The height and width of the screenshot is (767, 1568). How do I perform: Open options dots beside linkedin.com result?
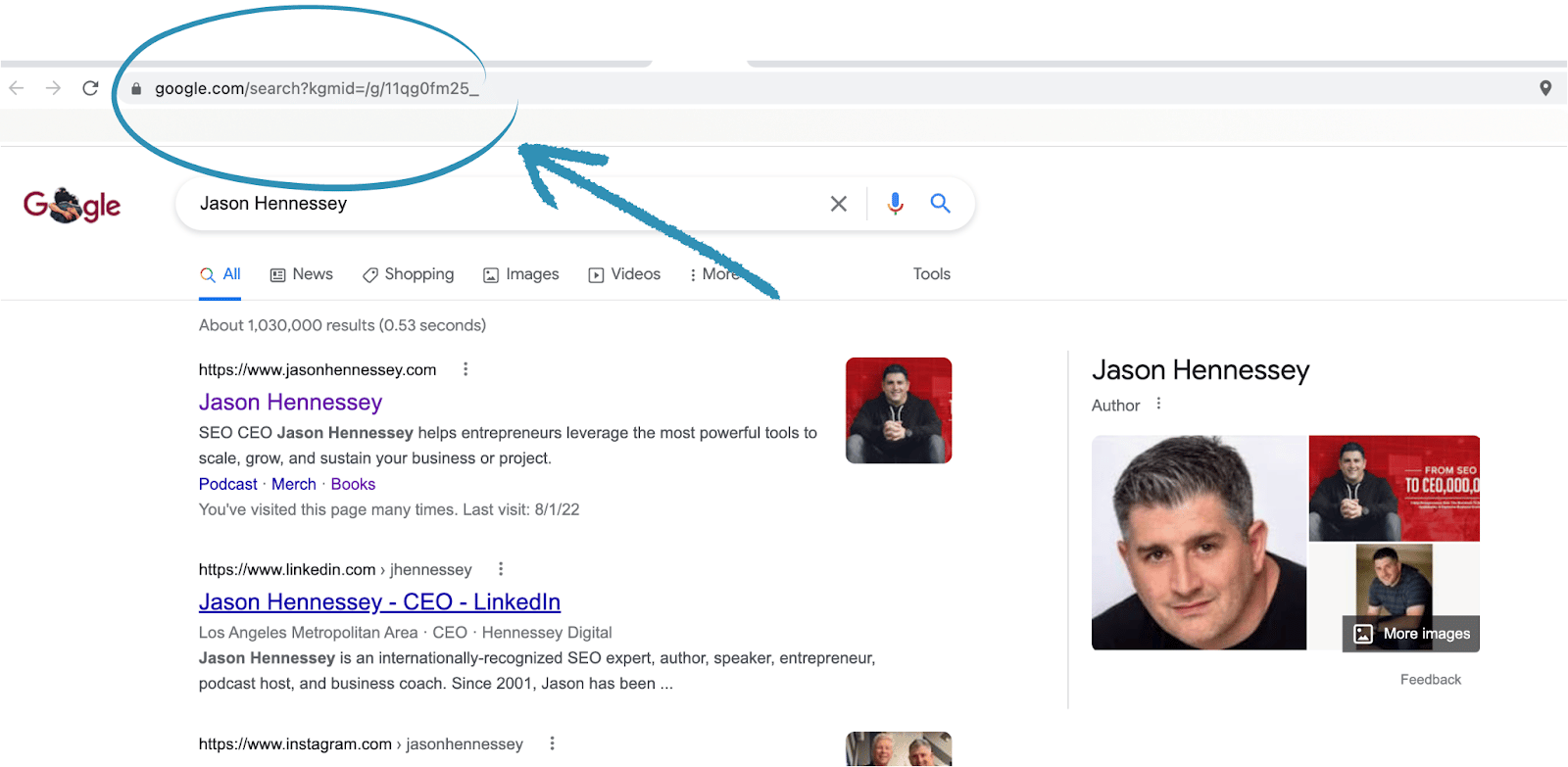pos(501,569)
